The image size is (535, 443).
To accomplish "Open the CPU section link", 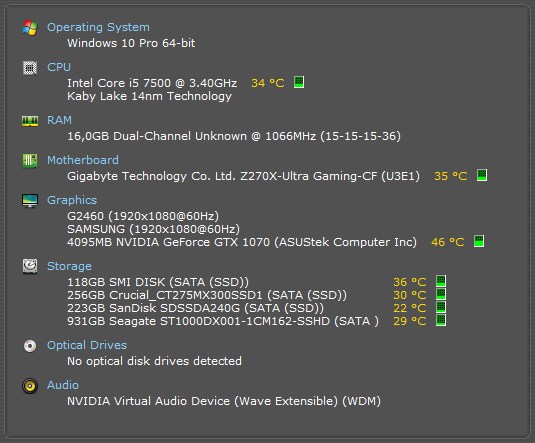I will 59,67.
